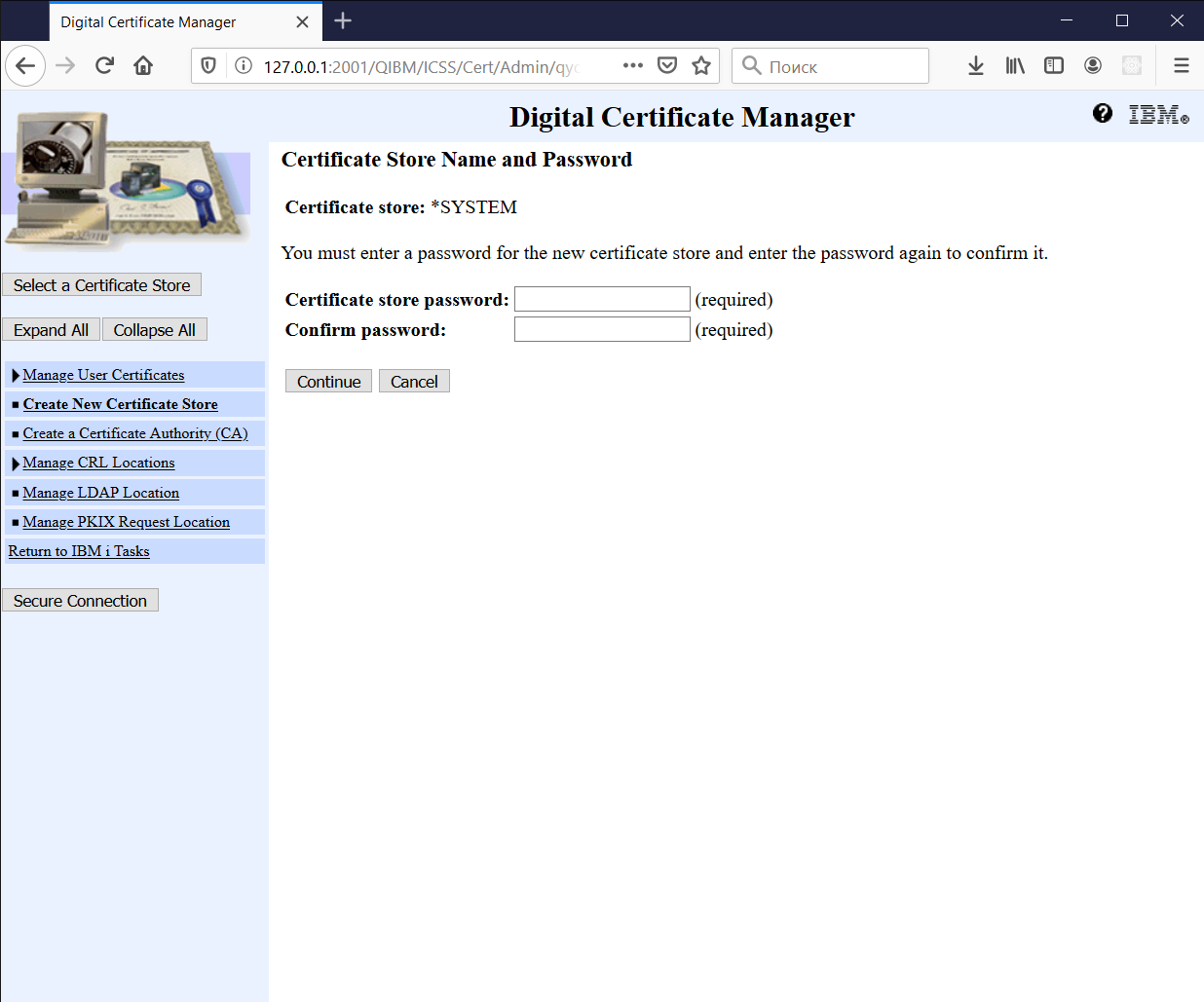
Task: Show site information icon in address bar
Action: pos(244,66)
